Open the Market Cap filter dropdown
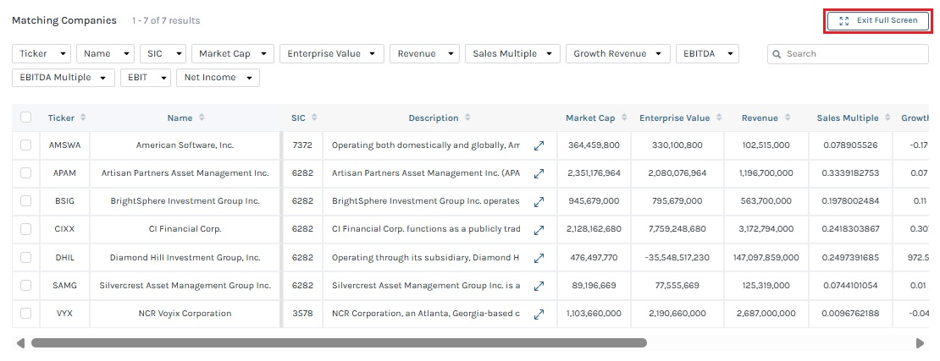The width and height of the screenshot is (940, 361). point(233,53)
